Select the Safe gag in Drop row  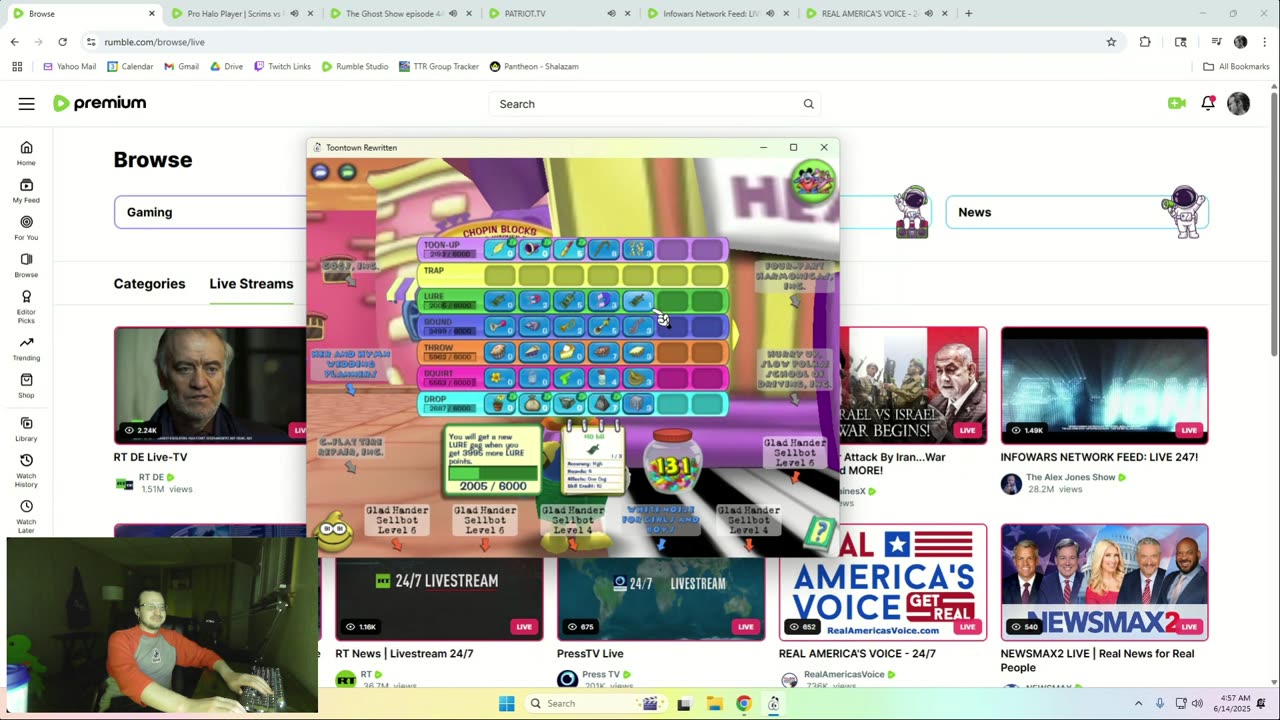click(636, 404)
